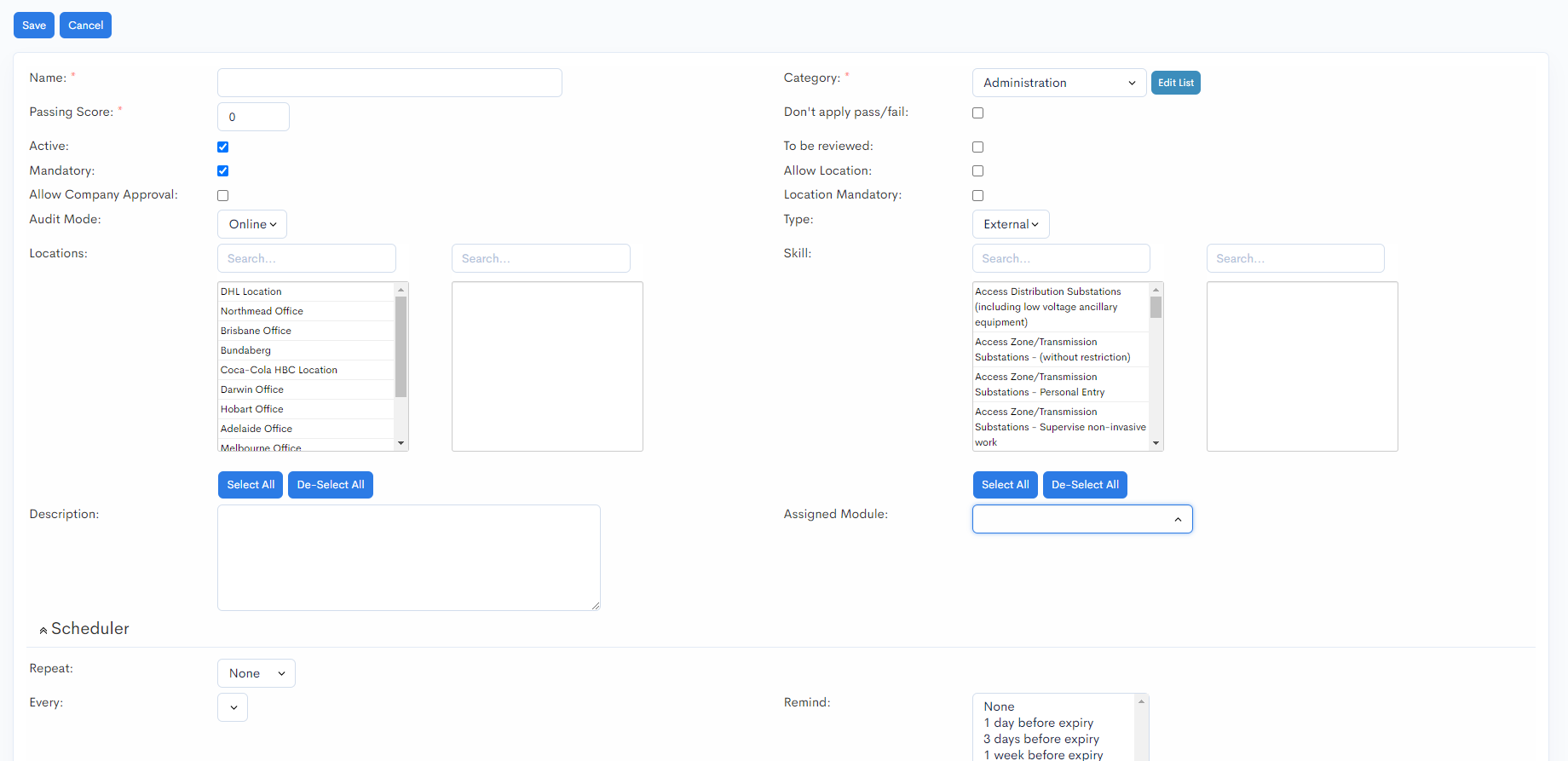The width and height of the screenshot is (1568, 761).
Task: Select Supervise non-invasive work skill
Action: point(1061,427)
